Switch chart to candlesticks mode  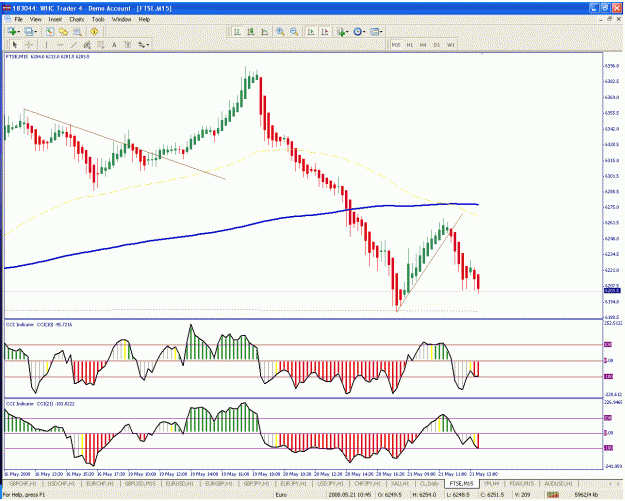(251, 32)
